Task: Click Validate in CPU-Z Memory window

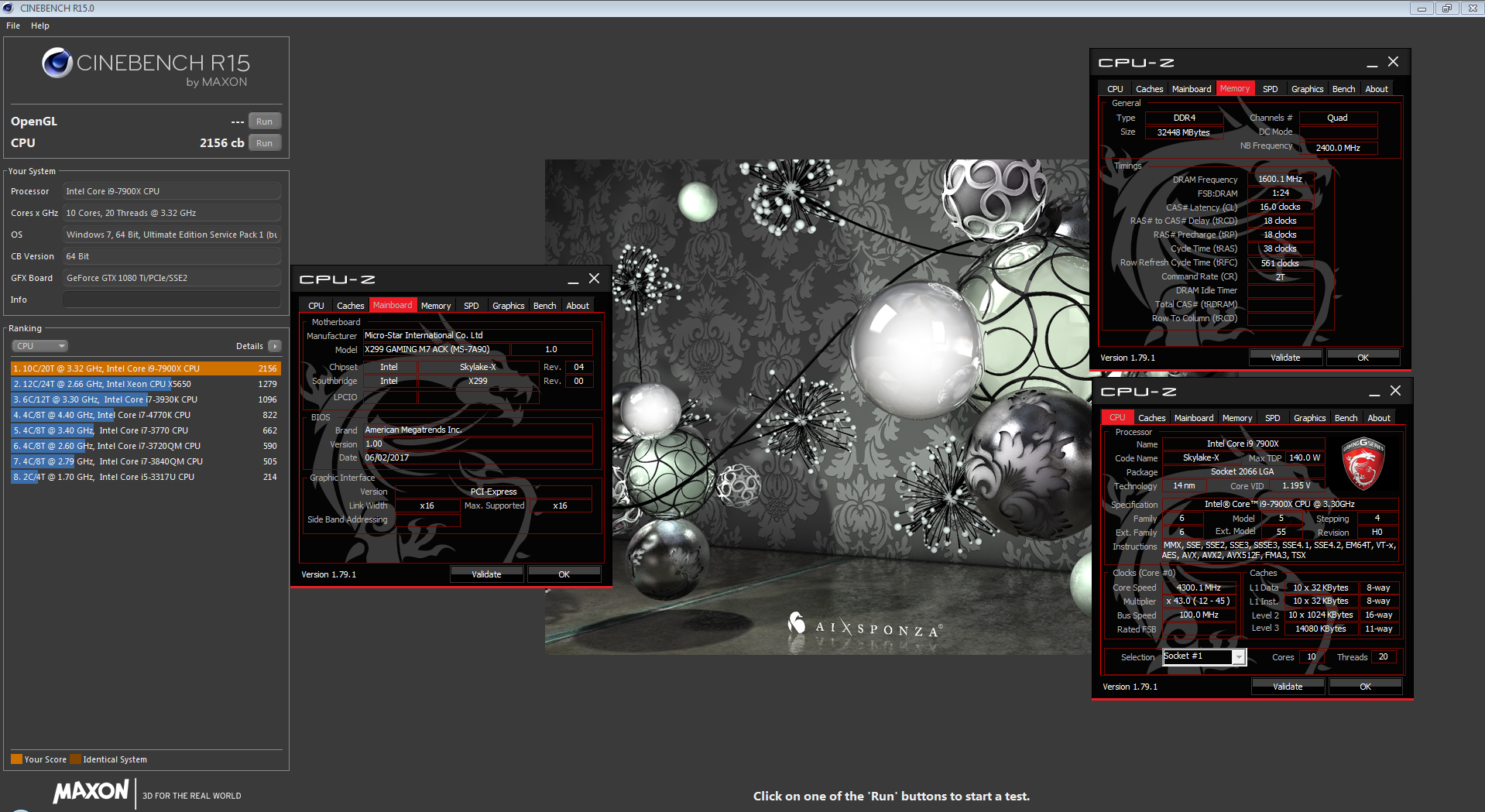Action: [1286, 358]
